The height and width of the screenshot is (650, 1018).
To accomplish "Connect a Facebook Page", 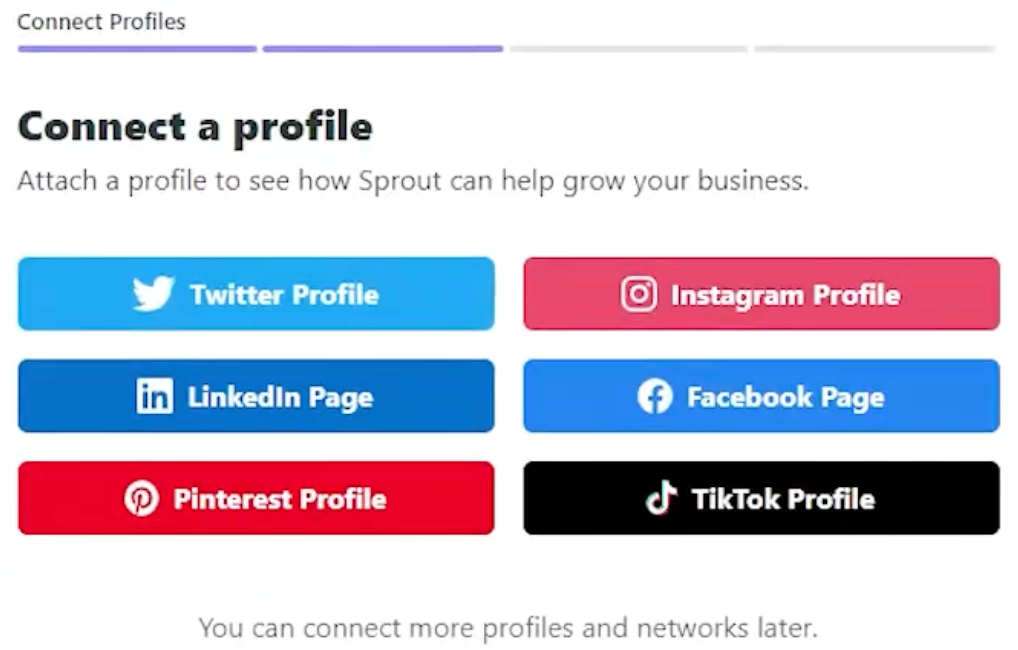I will point(762,396).
